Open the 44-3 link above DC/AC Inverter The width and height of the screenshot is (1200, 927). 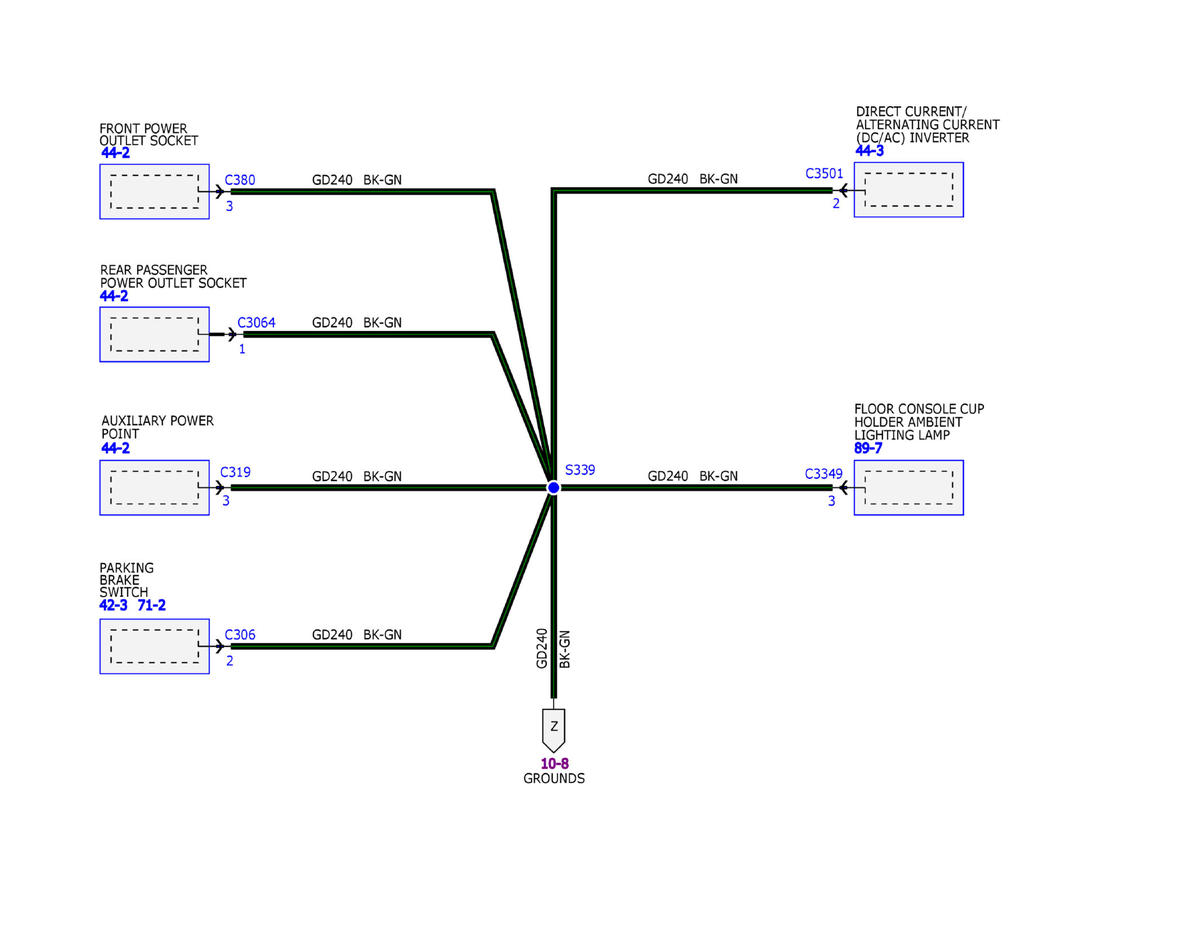(x=869, y=151)
